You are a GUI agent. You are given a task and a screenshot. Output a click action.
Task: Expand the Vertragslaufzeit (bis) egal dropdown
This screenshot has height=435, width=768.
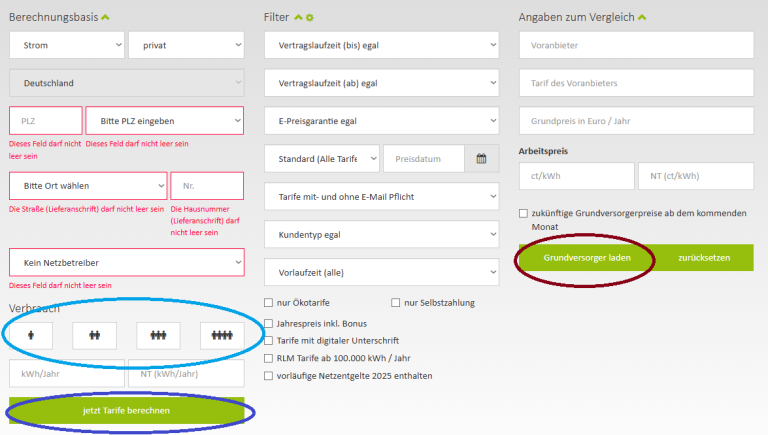(x=381, y=45)
